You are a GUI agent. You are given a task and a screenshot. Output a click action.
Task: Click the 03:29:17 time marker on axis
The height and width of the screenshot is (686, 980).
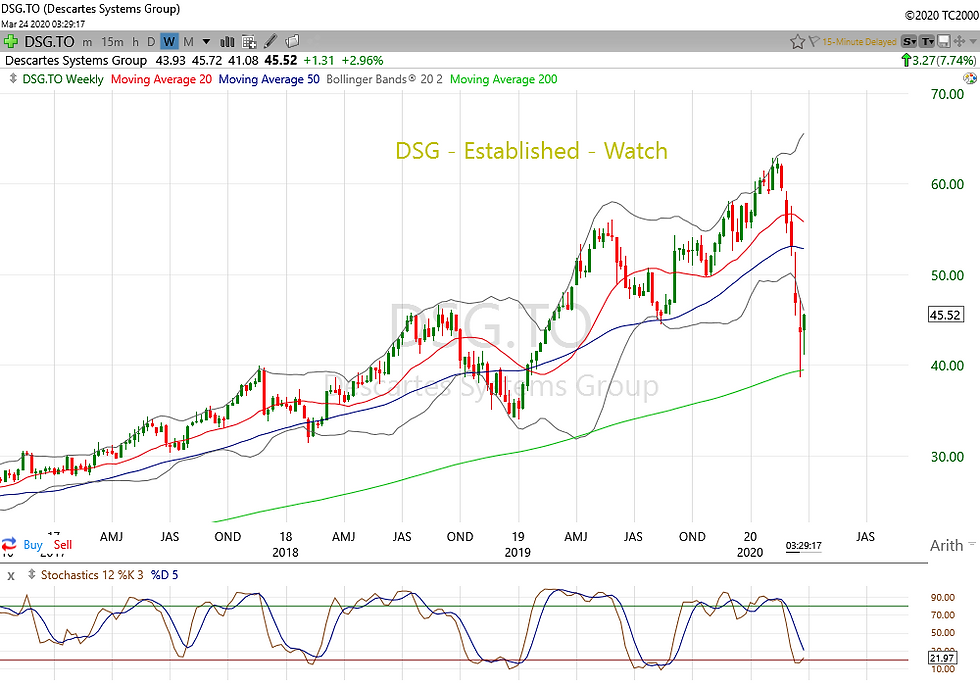pyautogui.click(x=803, y=545)
